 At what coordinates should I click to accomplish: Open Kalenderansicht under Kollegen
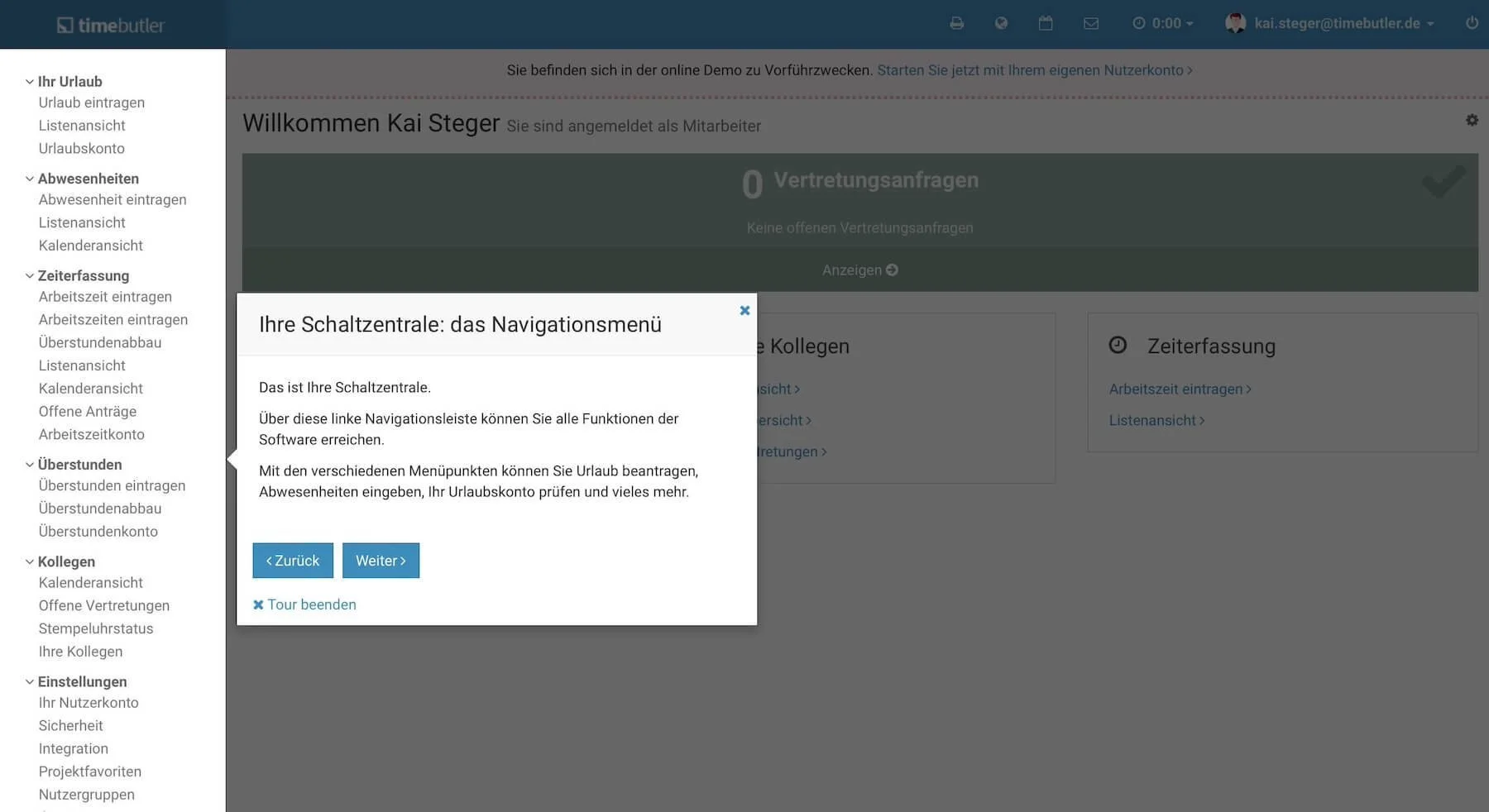point(91,583)
